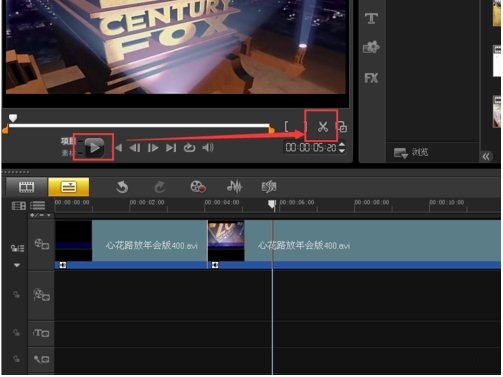
Task: Collapse the options panel with the double chevron
Action: pos(486,156)
